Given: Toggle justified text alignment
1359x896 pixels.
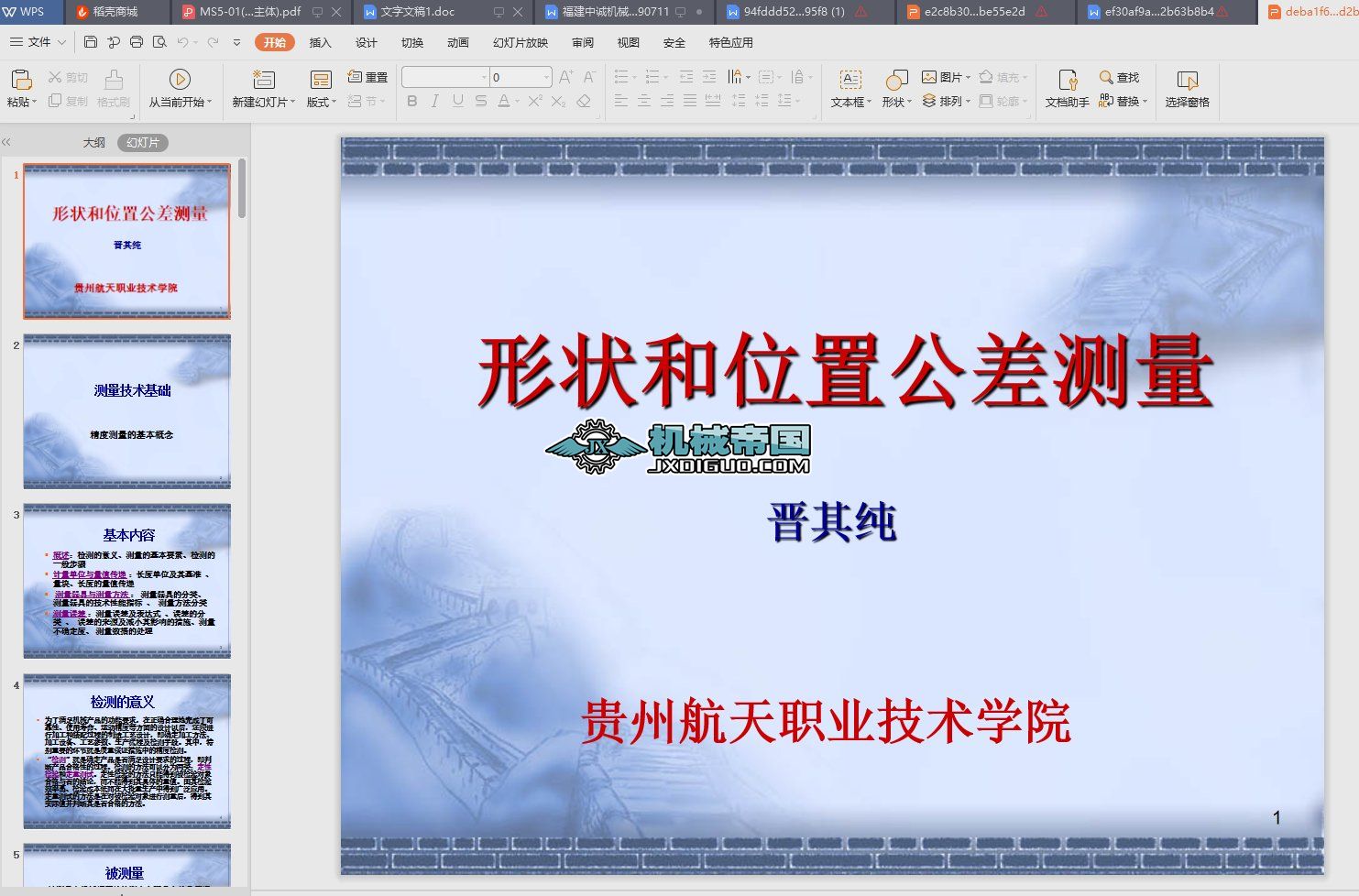Looking at the screenshot, I should coord(690,102).
